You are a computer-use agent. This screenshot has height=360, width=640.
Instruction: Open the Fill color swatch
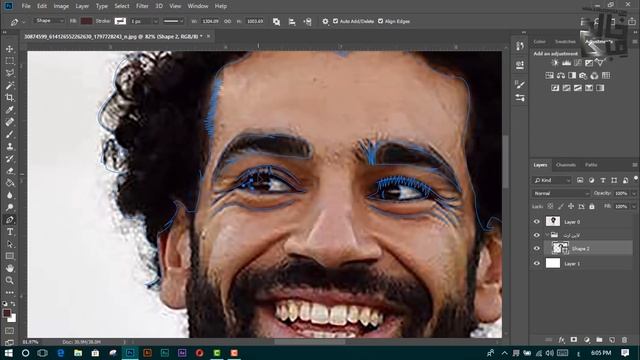(86, 21)
